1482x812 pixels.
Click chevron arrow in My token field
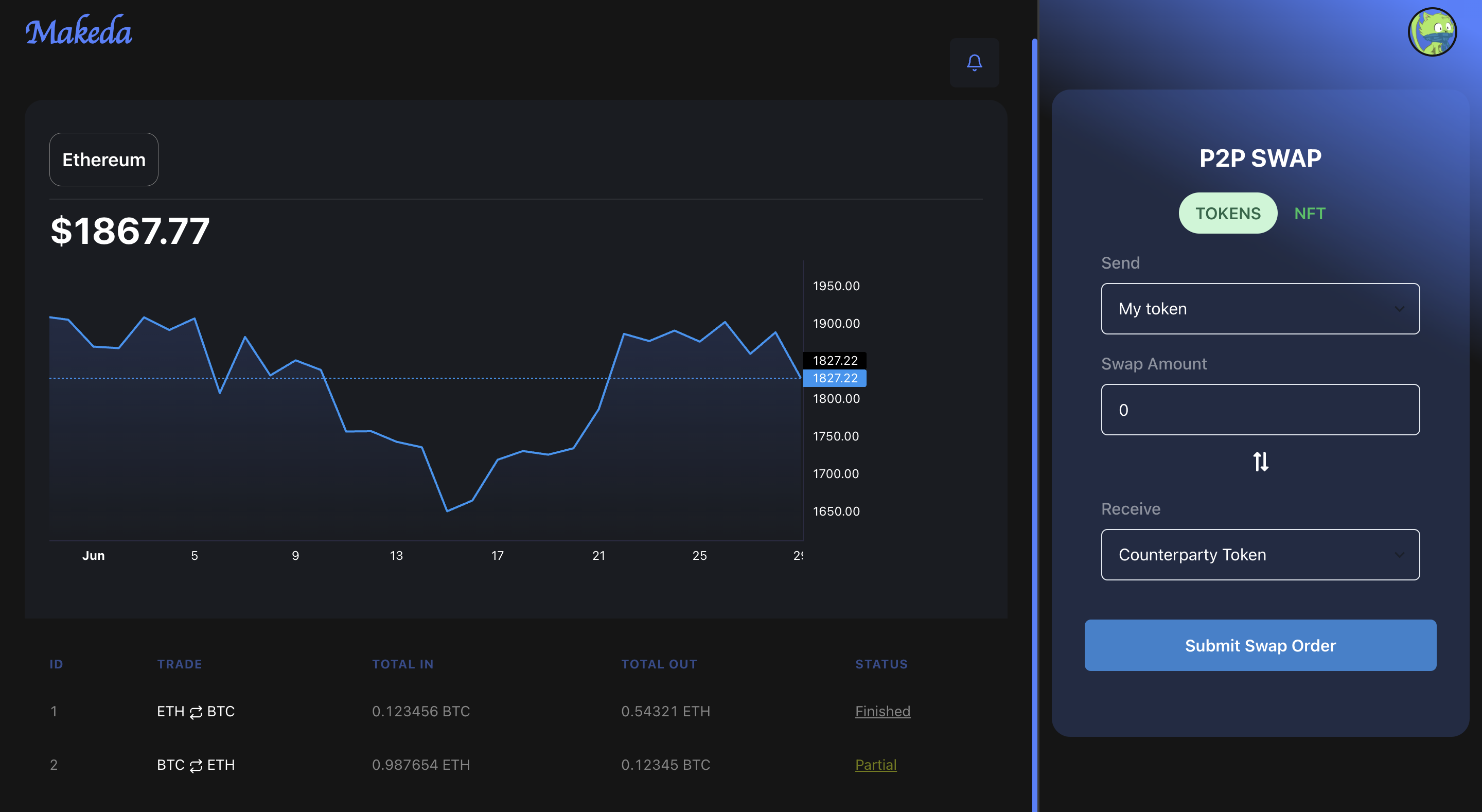(x=1399, y=309)
